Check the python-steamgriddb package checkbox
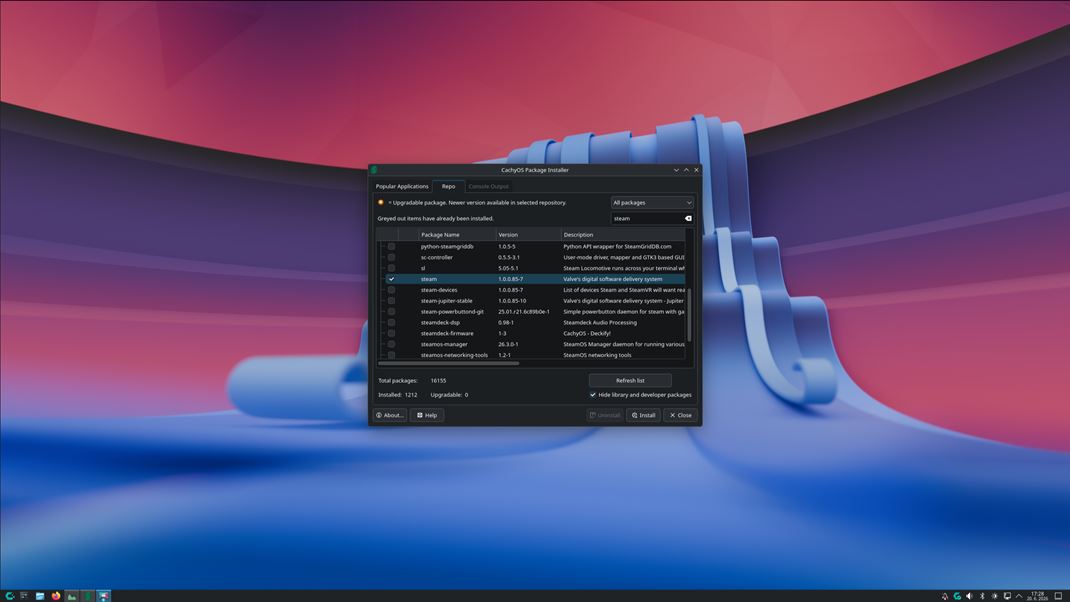Viewport: 1070px width, 602px height. point(392,246)
